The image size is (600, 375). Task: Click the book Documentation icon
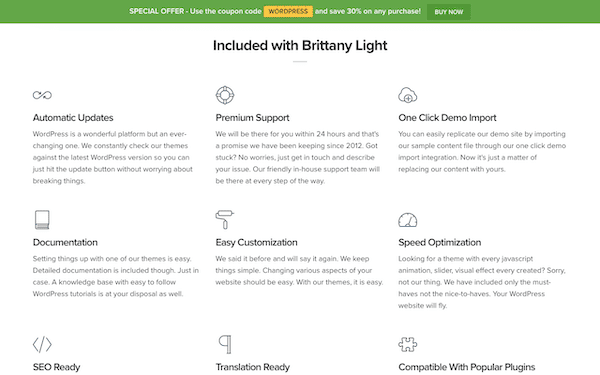pos(42,220)
